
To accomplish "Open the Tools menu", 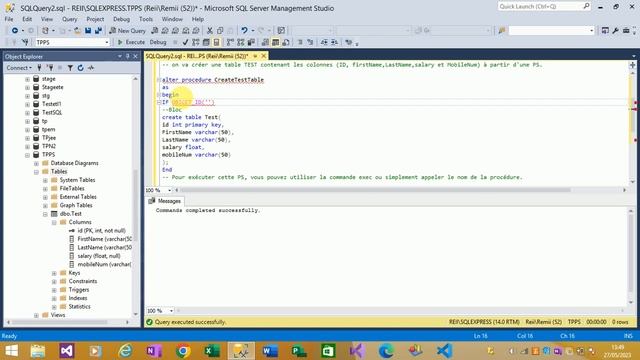I will (146, 19).
